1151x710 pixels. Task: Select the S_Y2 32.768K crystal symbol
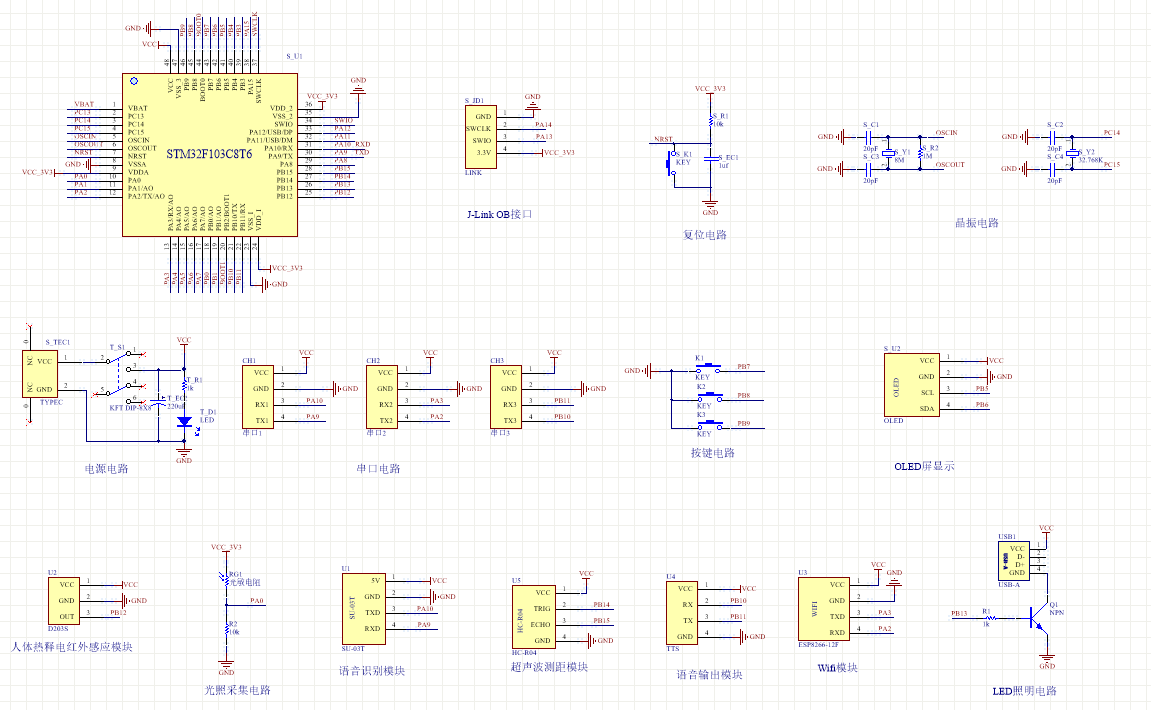click(1072, 153)
